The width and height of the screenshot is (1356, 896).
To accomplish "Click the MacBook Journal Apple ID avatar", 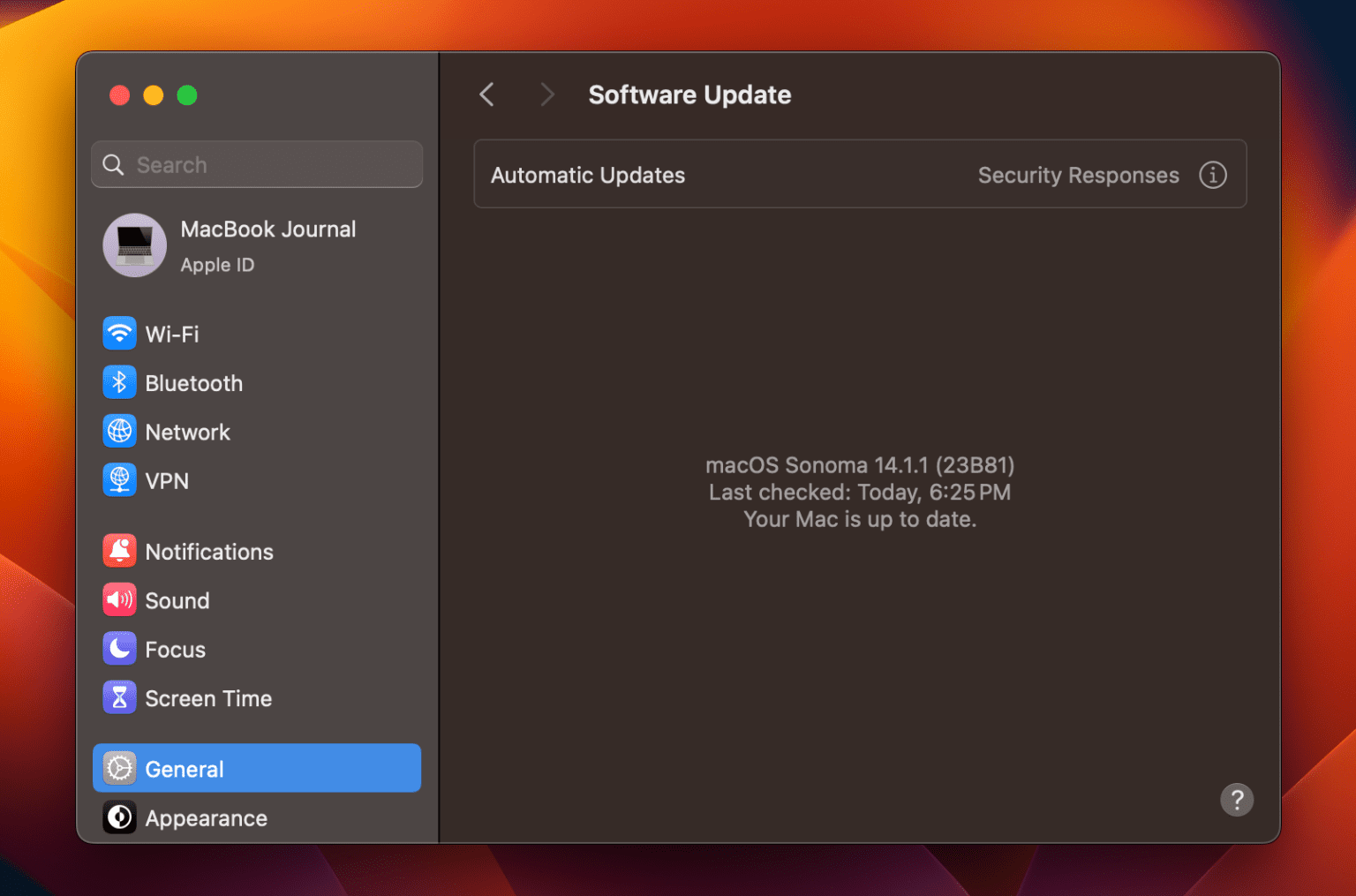I will tap(134, 245).
